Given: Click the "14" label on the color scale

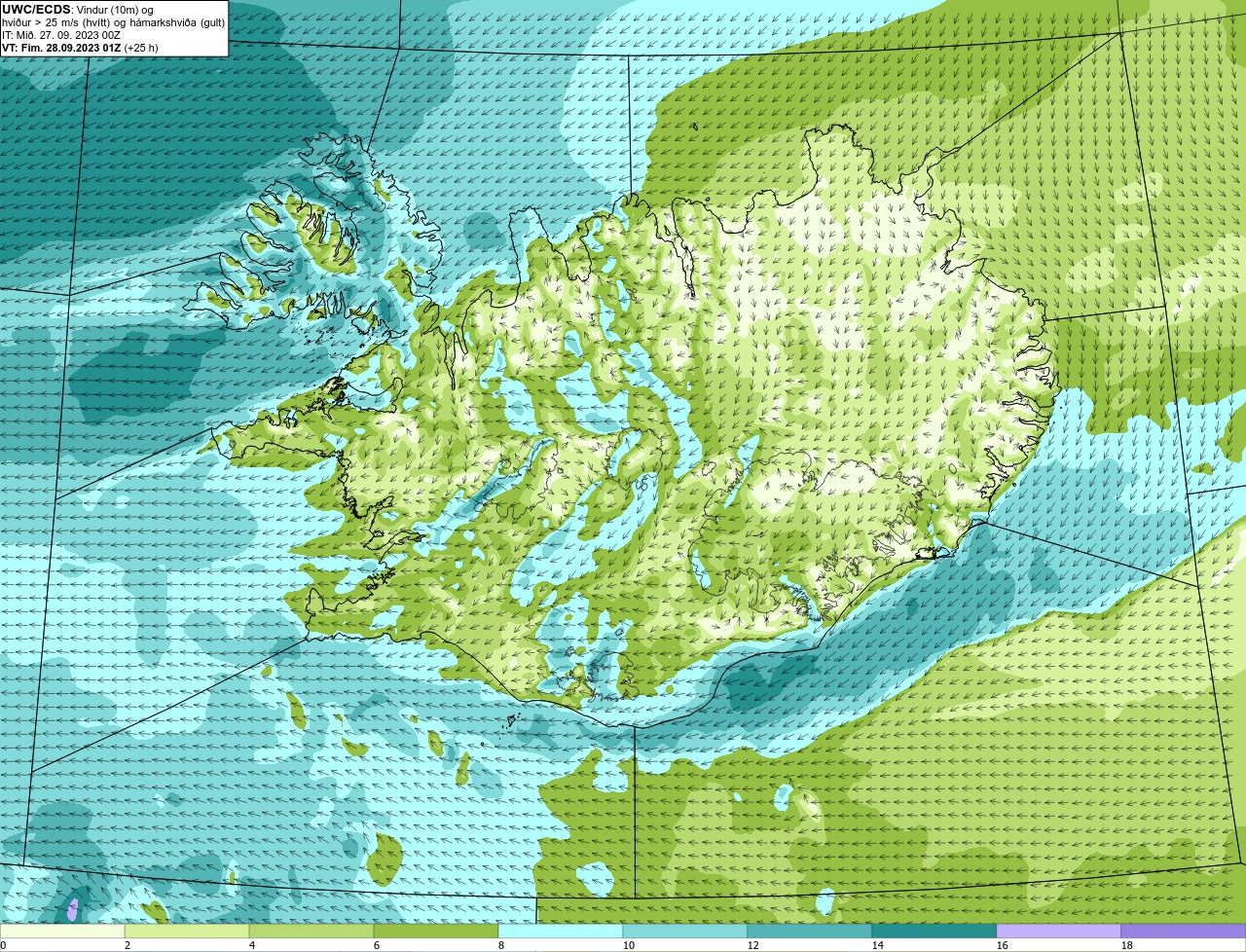Looking at the screenshot, I should pyautogui.click(x=878, y=945).
